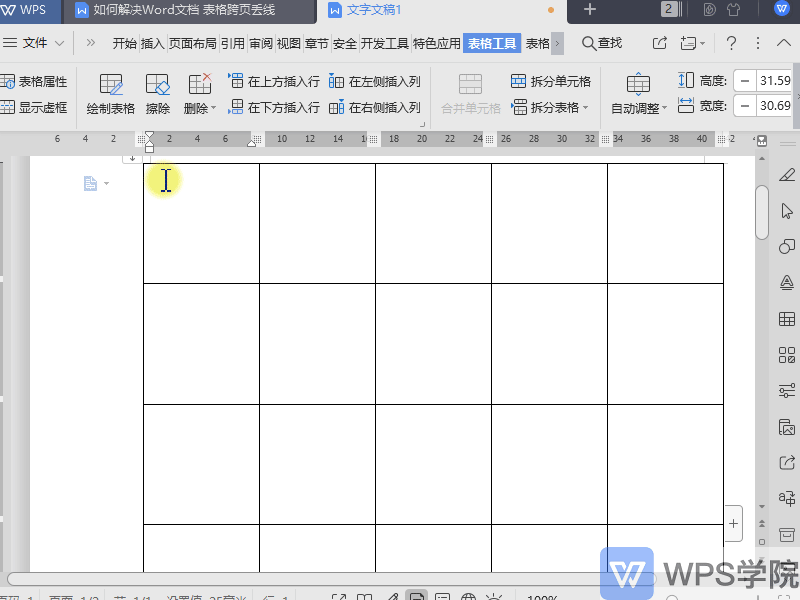
Task: Click the pen tool in right sidebar
Action: (x=787, y=175)
